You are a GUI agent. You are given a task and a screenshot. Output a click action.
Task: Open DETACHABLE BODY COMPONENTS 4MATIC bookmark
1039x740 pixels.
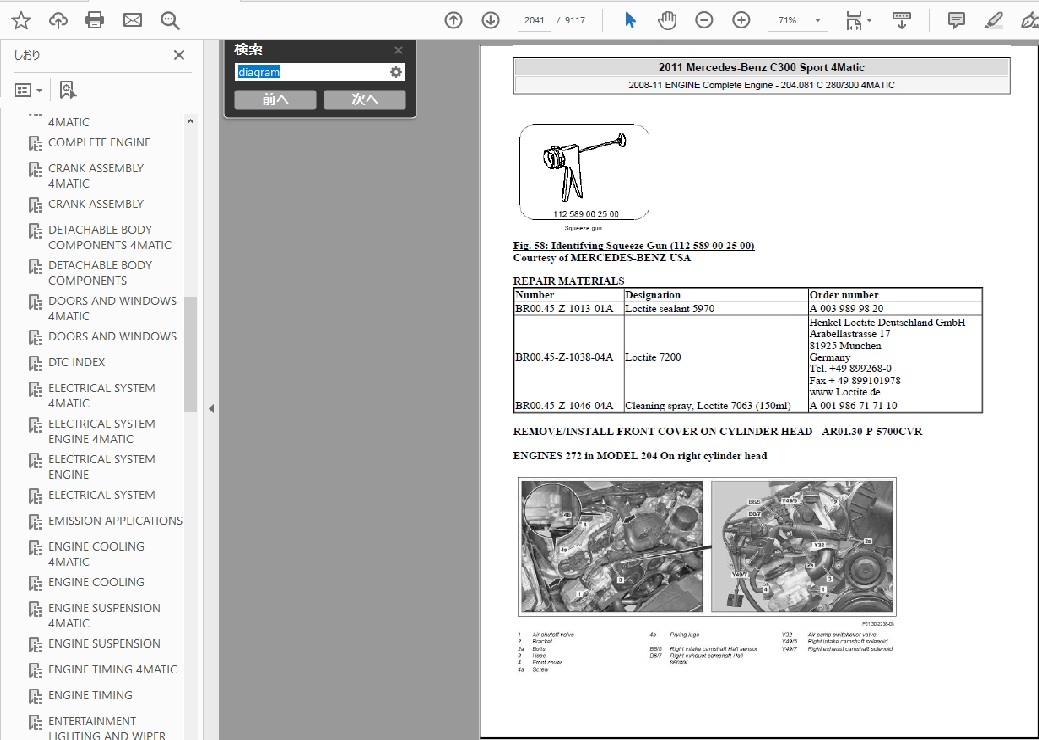click(x=109, y=237)
